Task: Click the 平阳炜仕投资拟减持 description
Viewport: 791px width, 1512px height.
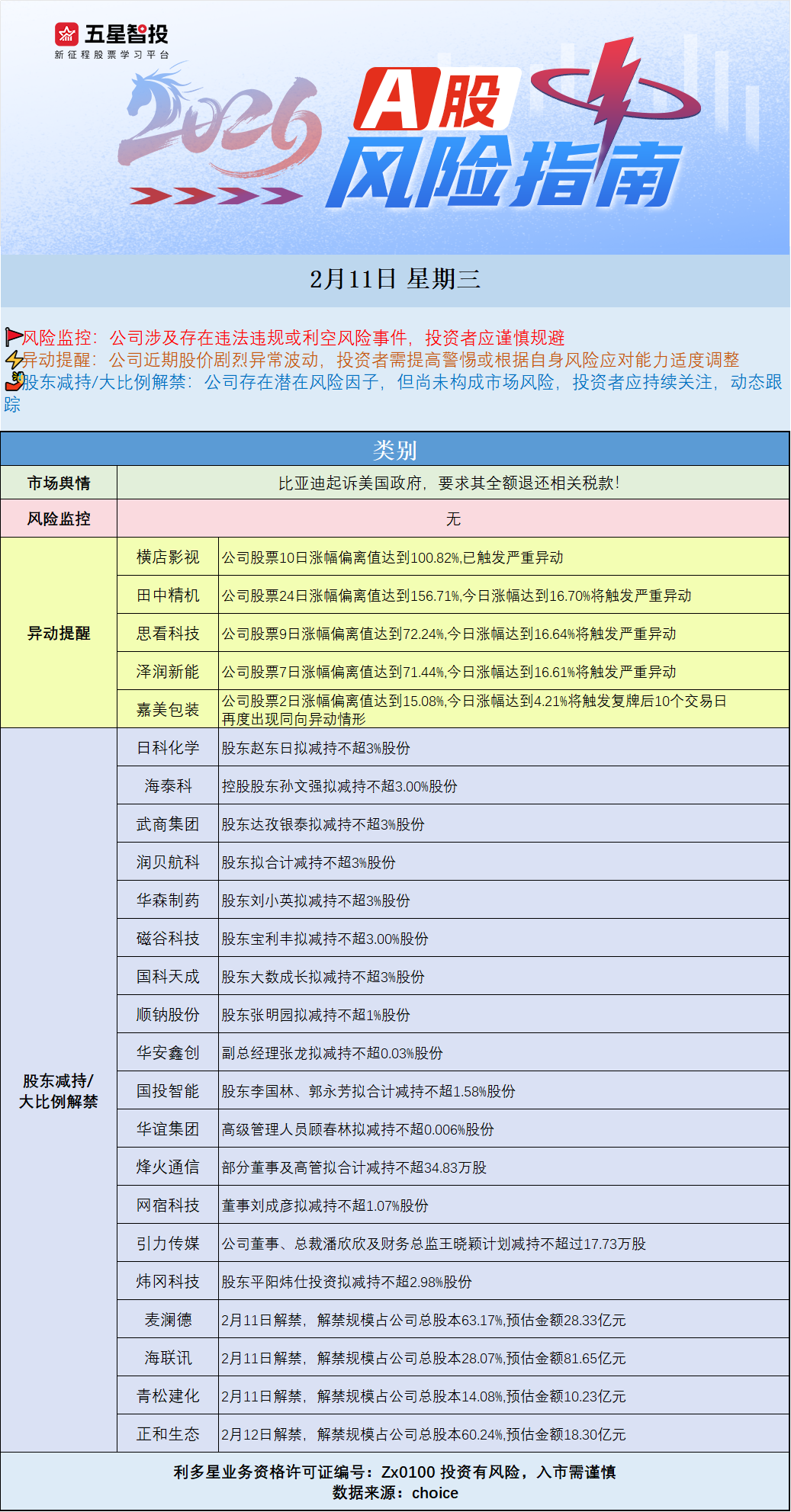Action: click(346, 1282)
